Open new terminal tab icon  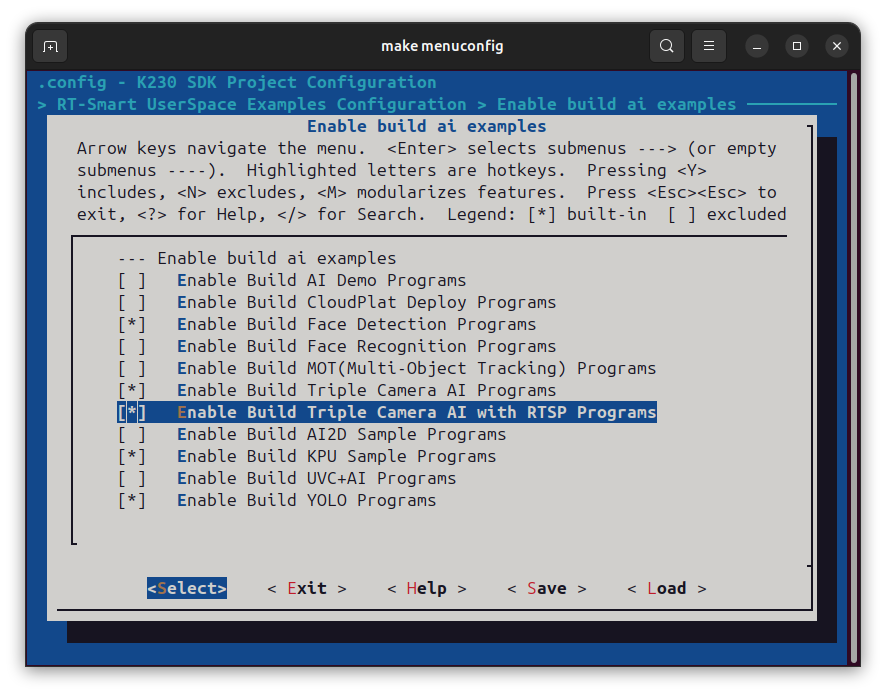tap(50, 46)
